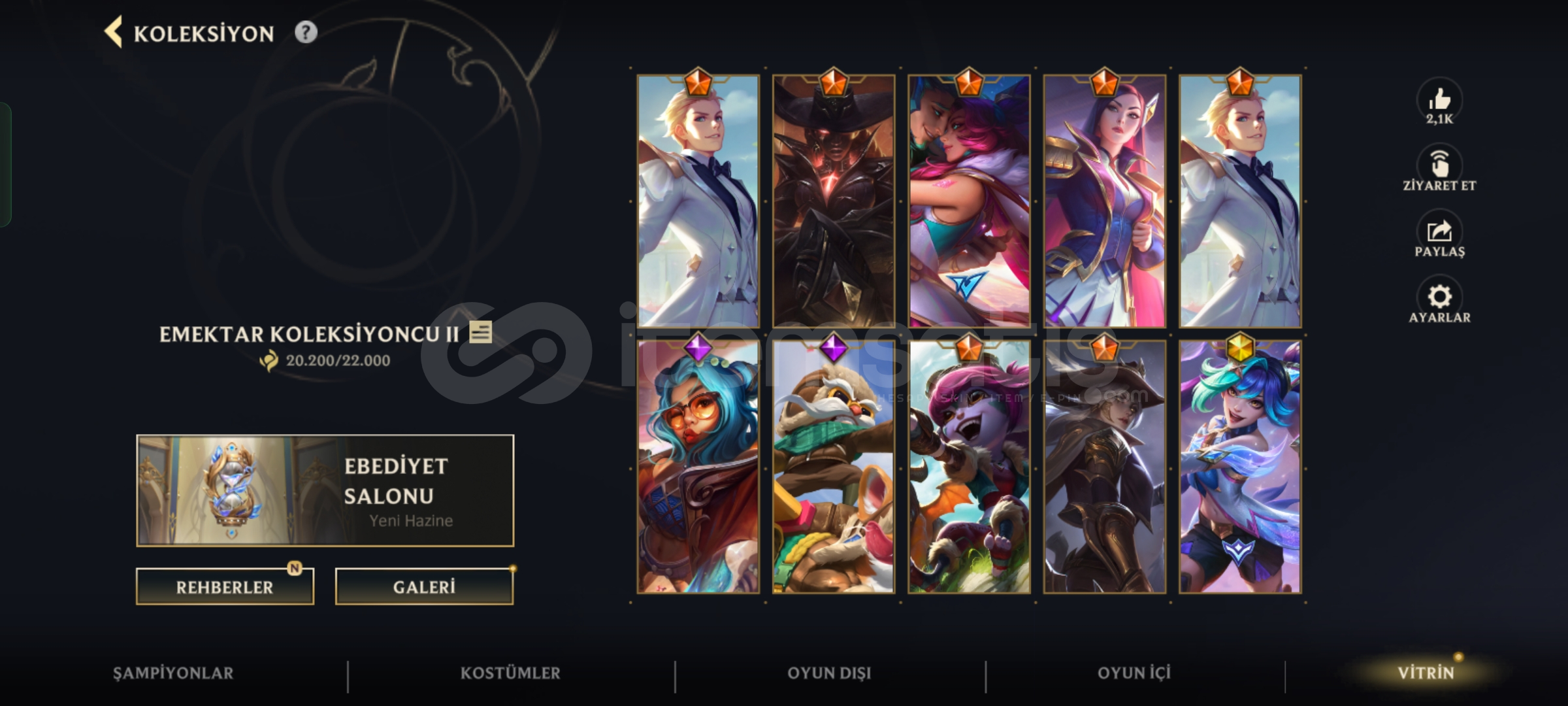The width and height of the screenshot is (1568, 706).
Task: Switch to the Şampiyonlar tab
Action: pyautogui.click(x=173, y=673)
